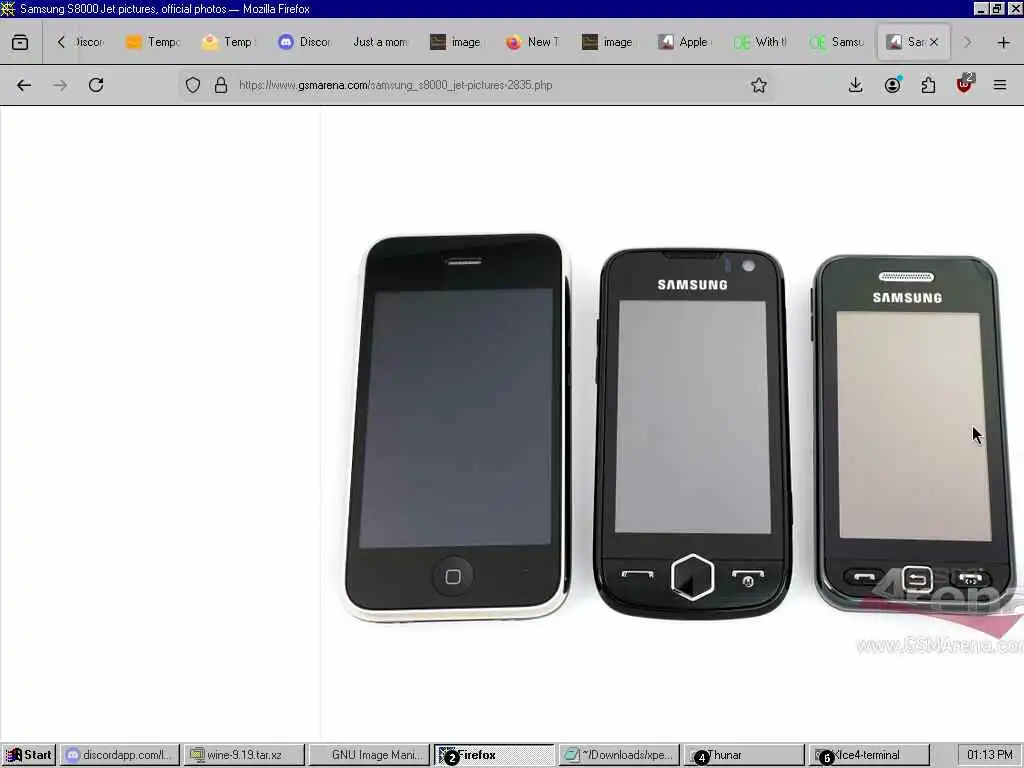The height and width of the screenshot is (768, 1024).
Task: Switch to ~/Downloads/xpe... taskbar window
Action: [x=619, y=755]
